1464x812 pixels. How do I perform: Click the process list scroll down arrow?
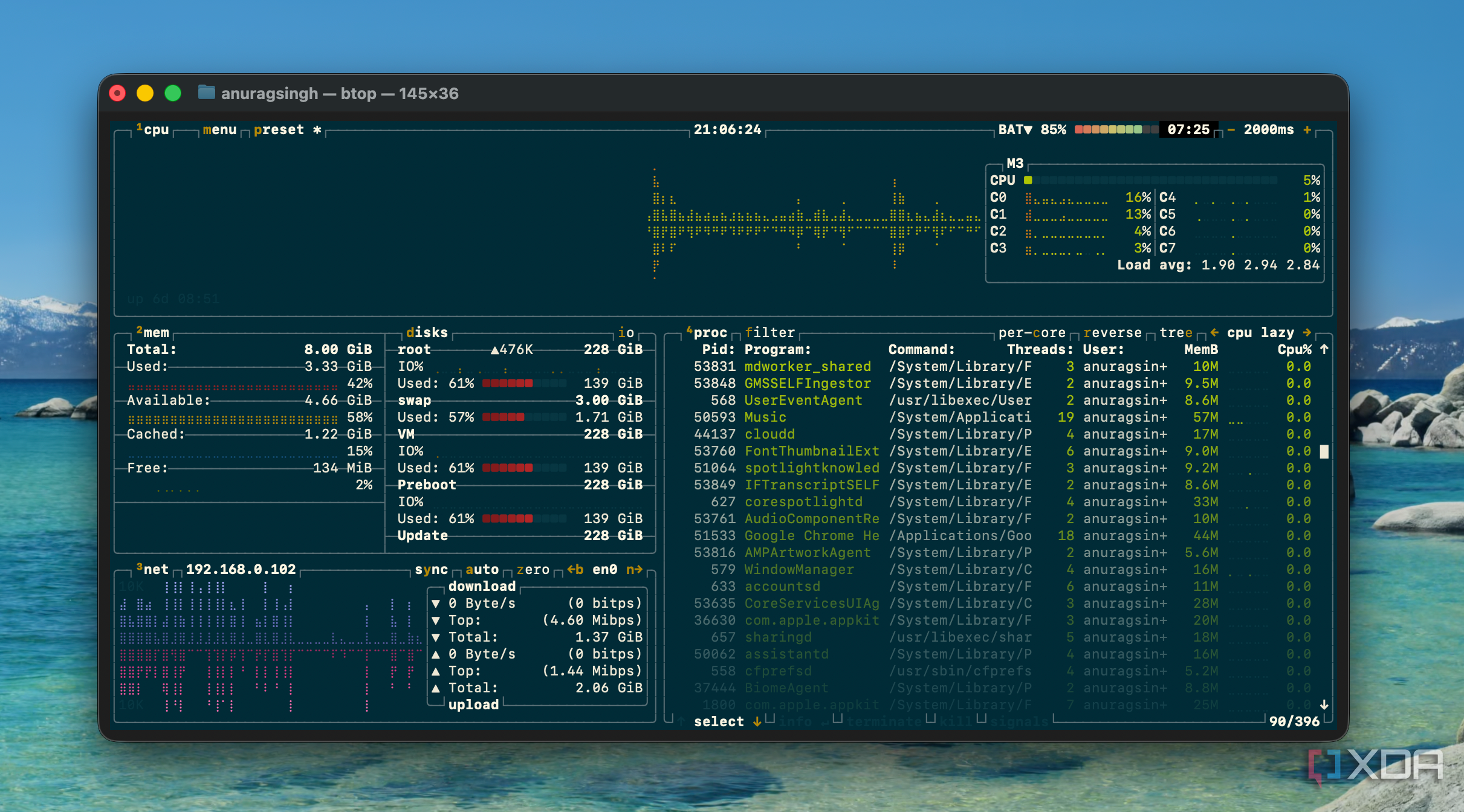(1324, 704)
